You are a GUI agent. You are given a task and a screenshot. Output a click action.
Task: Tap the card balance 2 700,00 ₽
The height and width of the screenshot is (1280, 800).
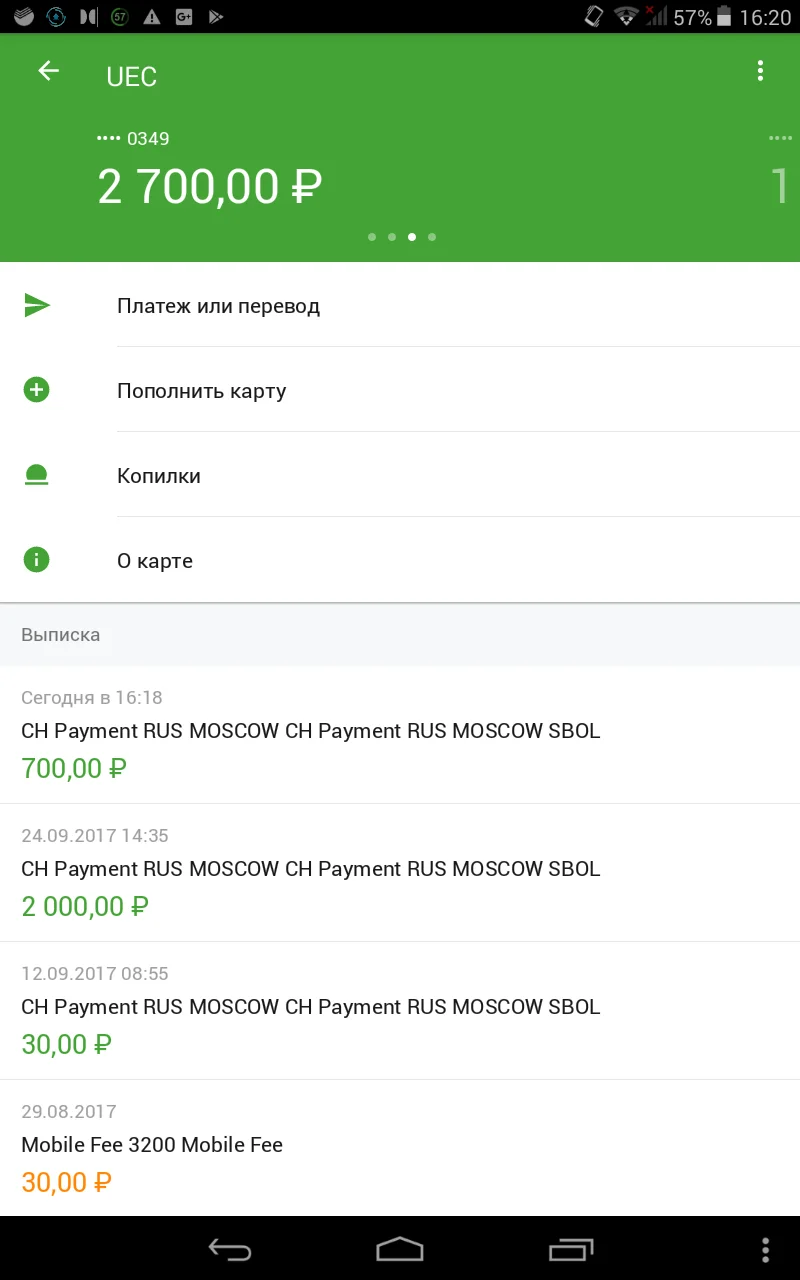210,187
